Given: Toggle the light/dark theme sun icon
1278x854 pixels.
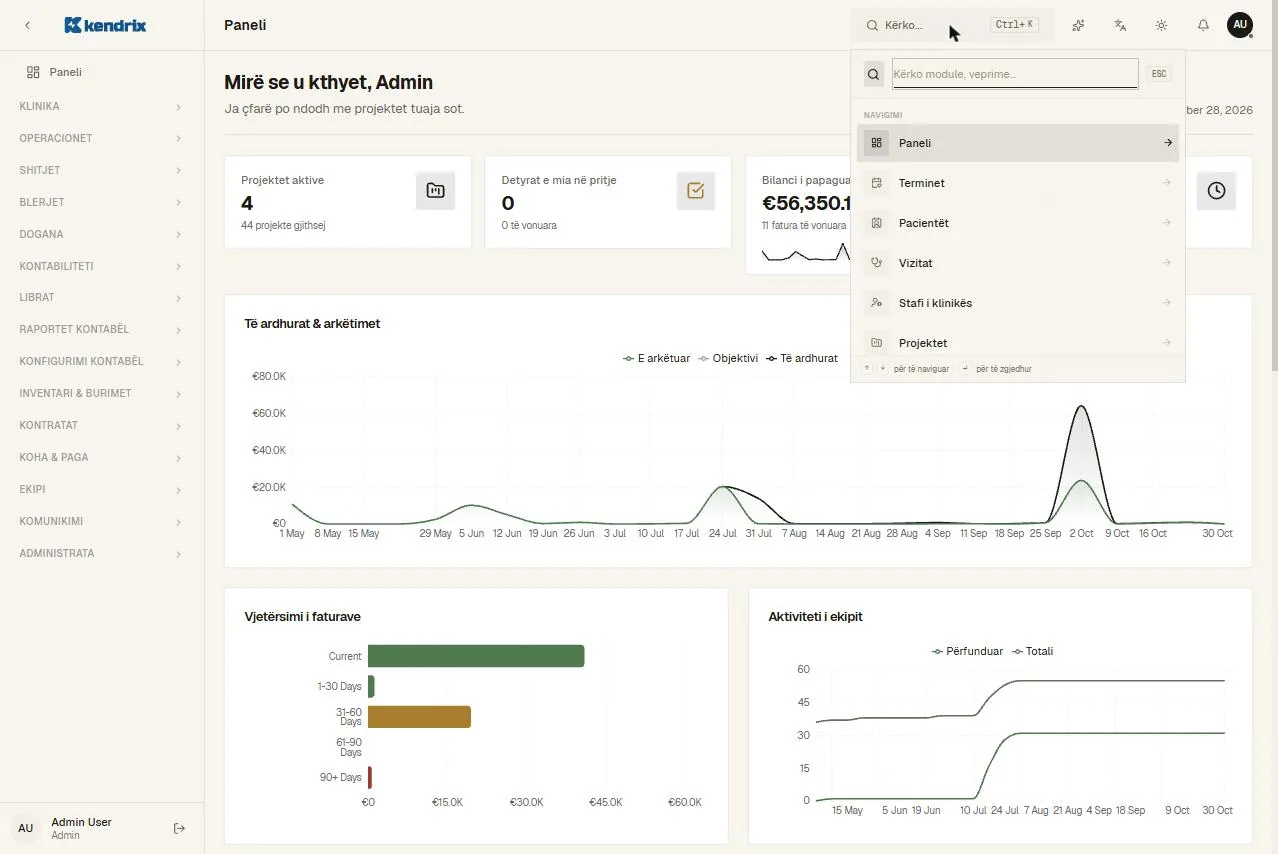Looking at the screenshot, I should 1161,25.
